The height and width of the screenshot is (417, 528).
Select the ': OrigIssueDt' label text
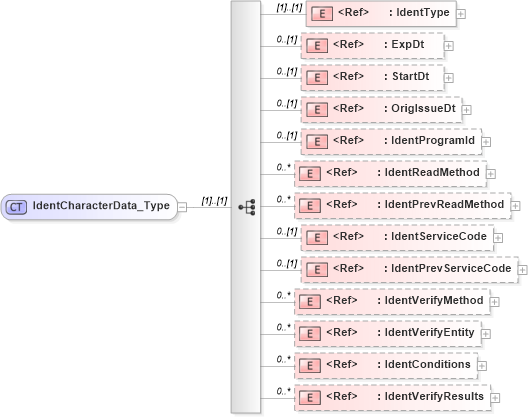pos(420,108)
